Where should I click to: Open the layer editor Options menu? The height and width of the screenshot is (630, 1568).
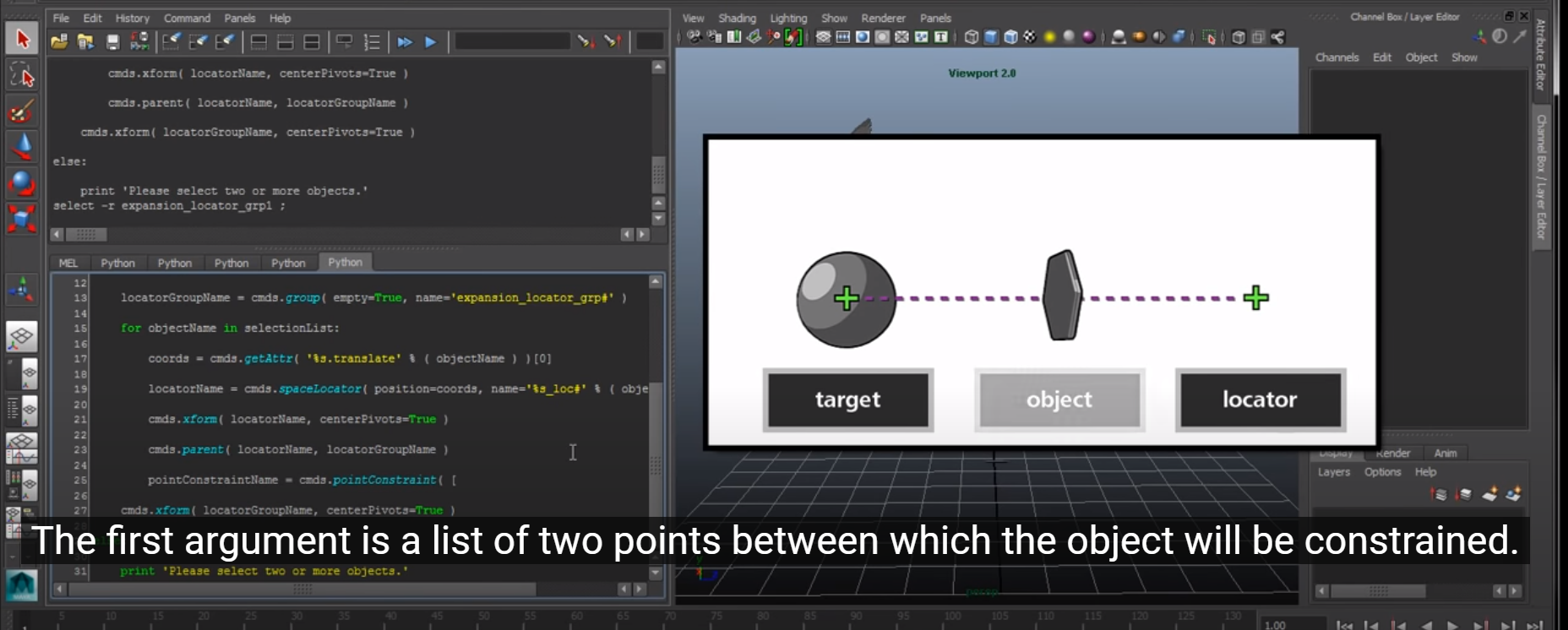pos(1382,472)
